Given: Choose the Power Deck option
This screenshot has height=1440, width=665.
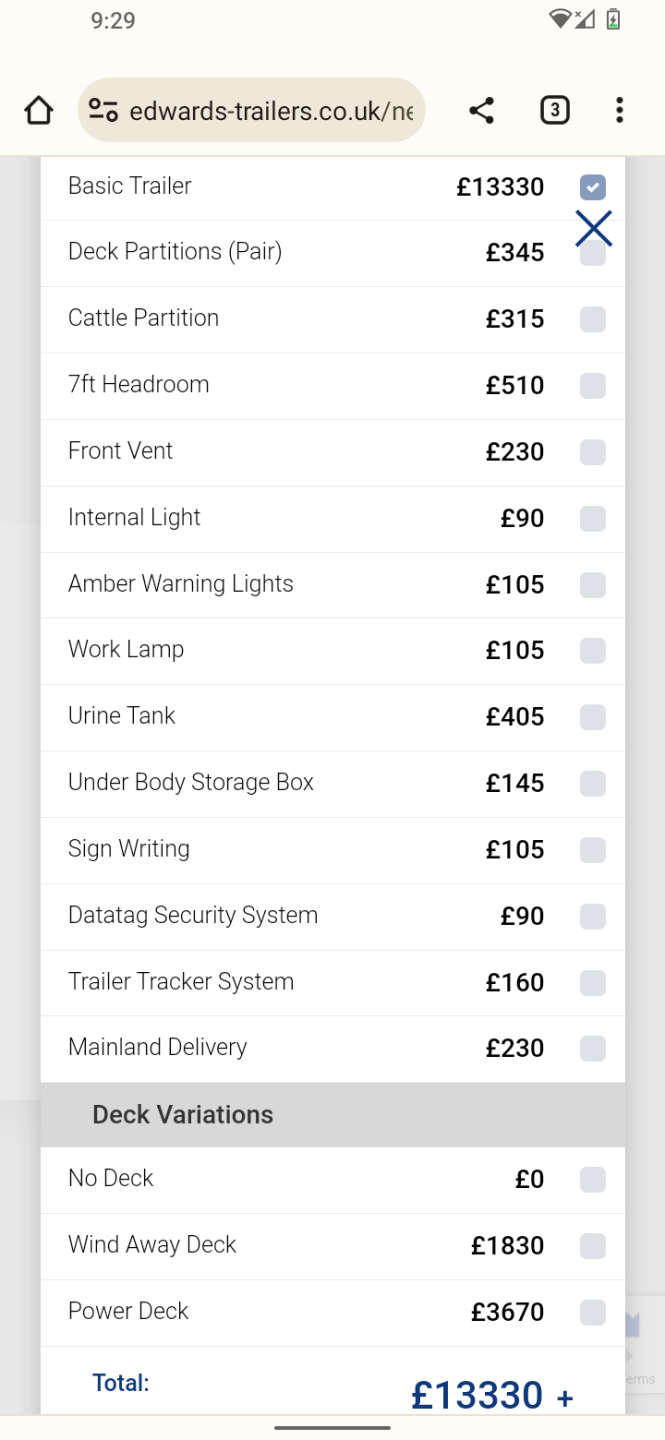Looking at the screenshot, I should click(x=593, y=1312).
